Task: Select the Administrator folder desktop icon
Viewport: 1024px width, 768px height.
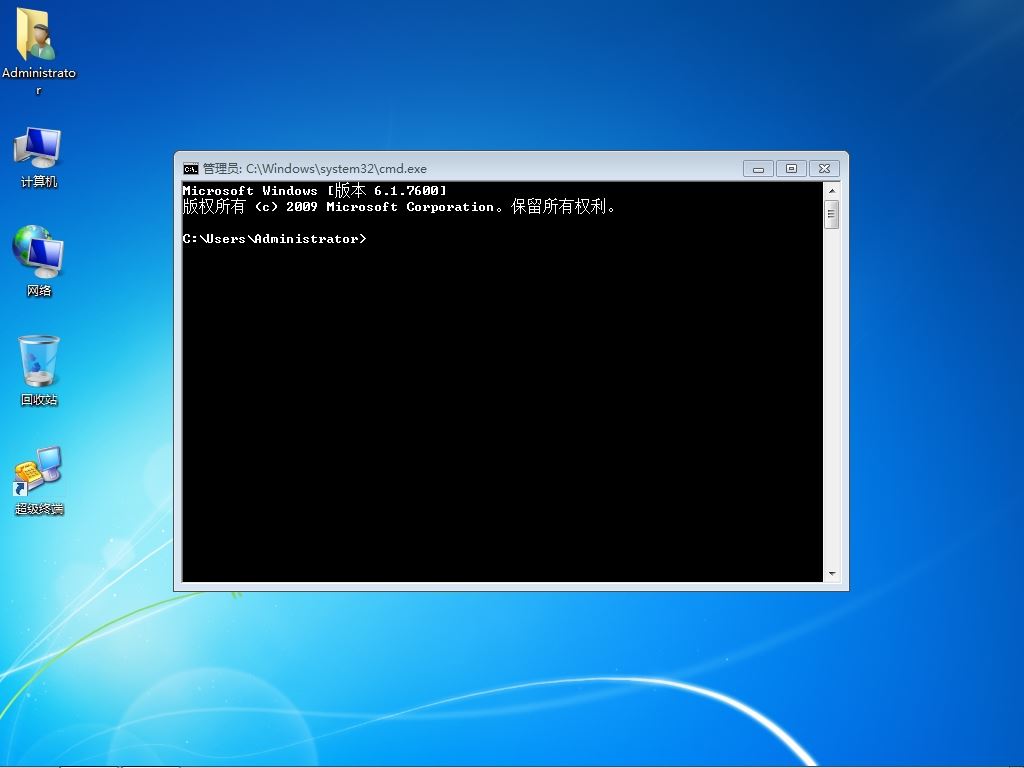Action: (x=38, y=51)
